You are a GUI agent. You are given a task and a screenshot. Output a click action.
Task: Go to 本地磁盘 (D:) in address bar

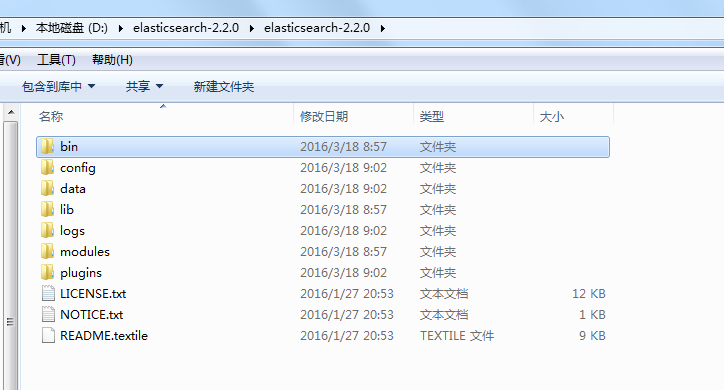pos(72,28)
